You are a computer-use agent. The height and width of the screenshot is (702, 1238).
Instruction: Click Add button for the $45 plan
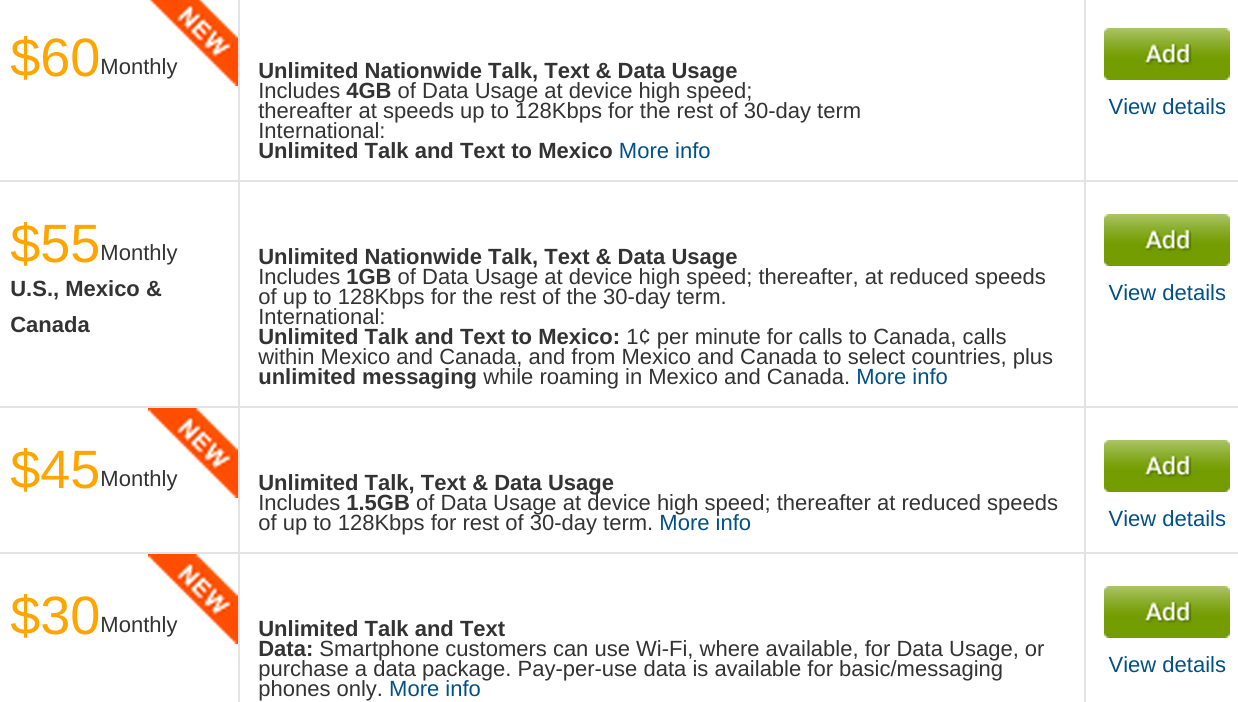coord(1166,465)
